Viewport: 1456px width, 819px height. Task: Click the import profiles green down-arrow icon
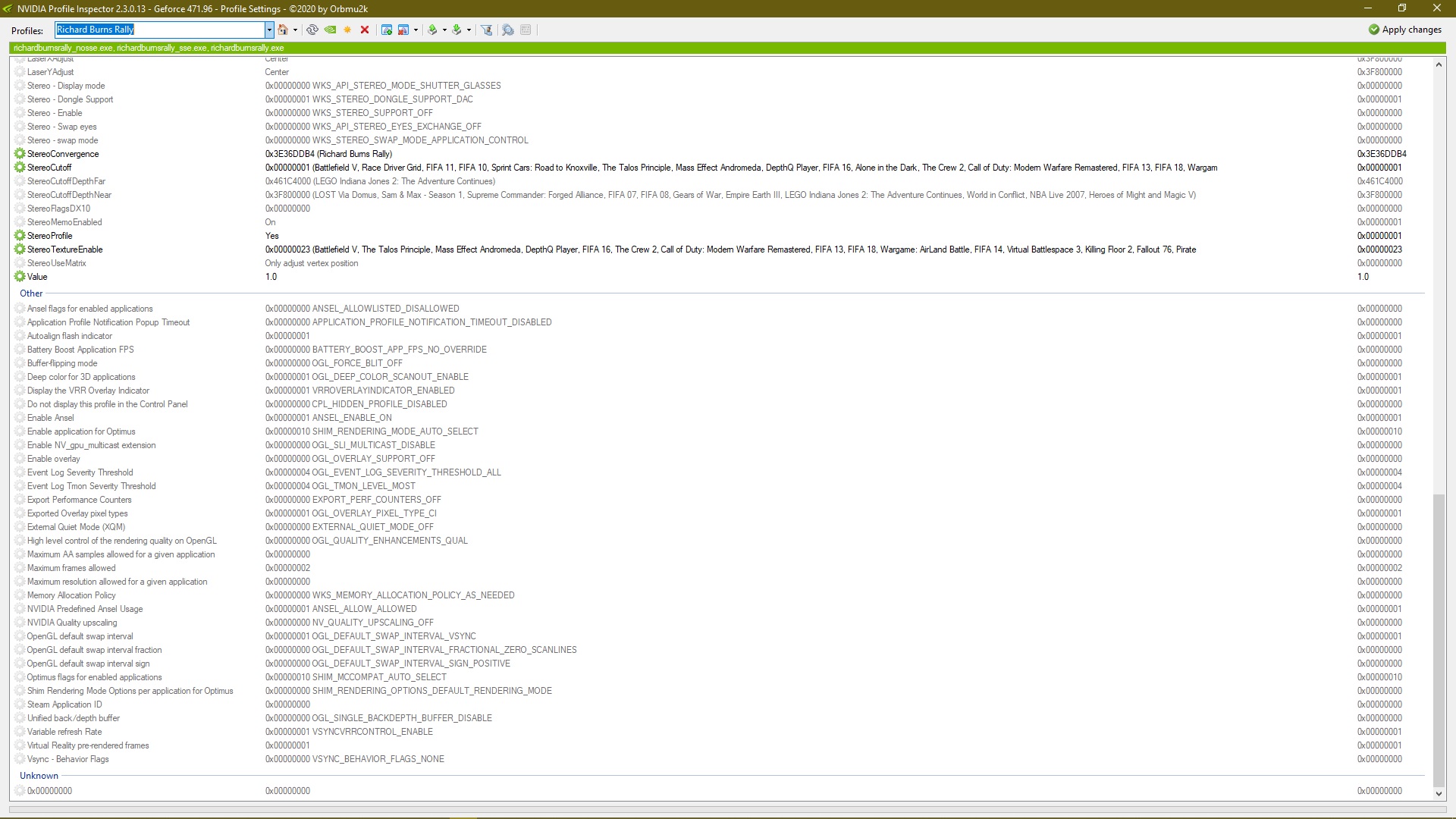[x=457, y=30]
